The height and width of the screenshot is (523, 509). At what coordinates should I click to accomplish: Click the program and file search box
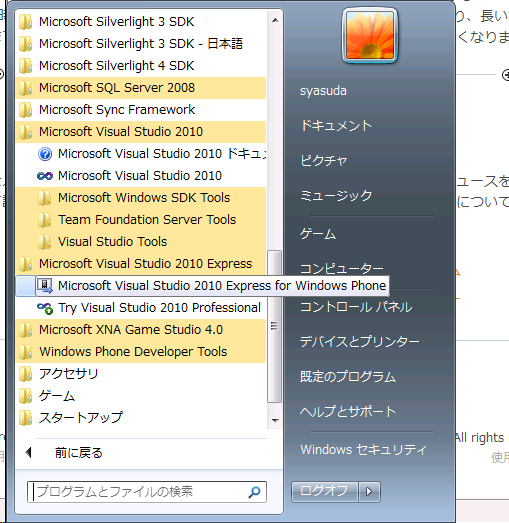(147, 492)
